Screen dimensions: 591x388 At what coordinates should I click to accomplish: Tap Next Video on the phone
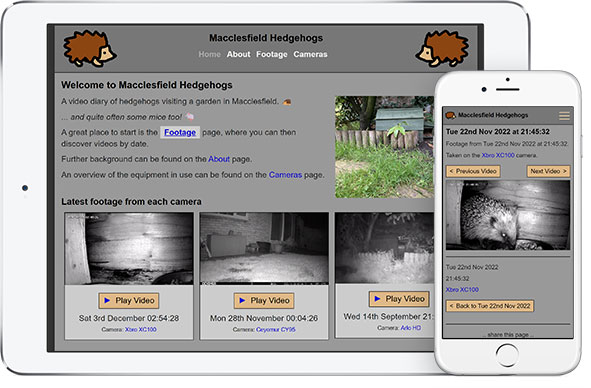point(548,171)
